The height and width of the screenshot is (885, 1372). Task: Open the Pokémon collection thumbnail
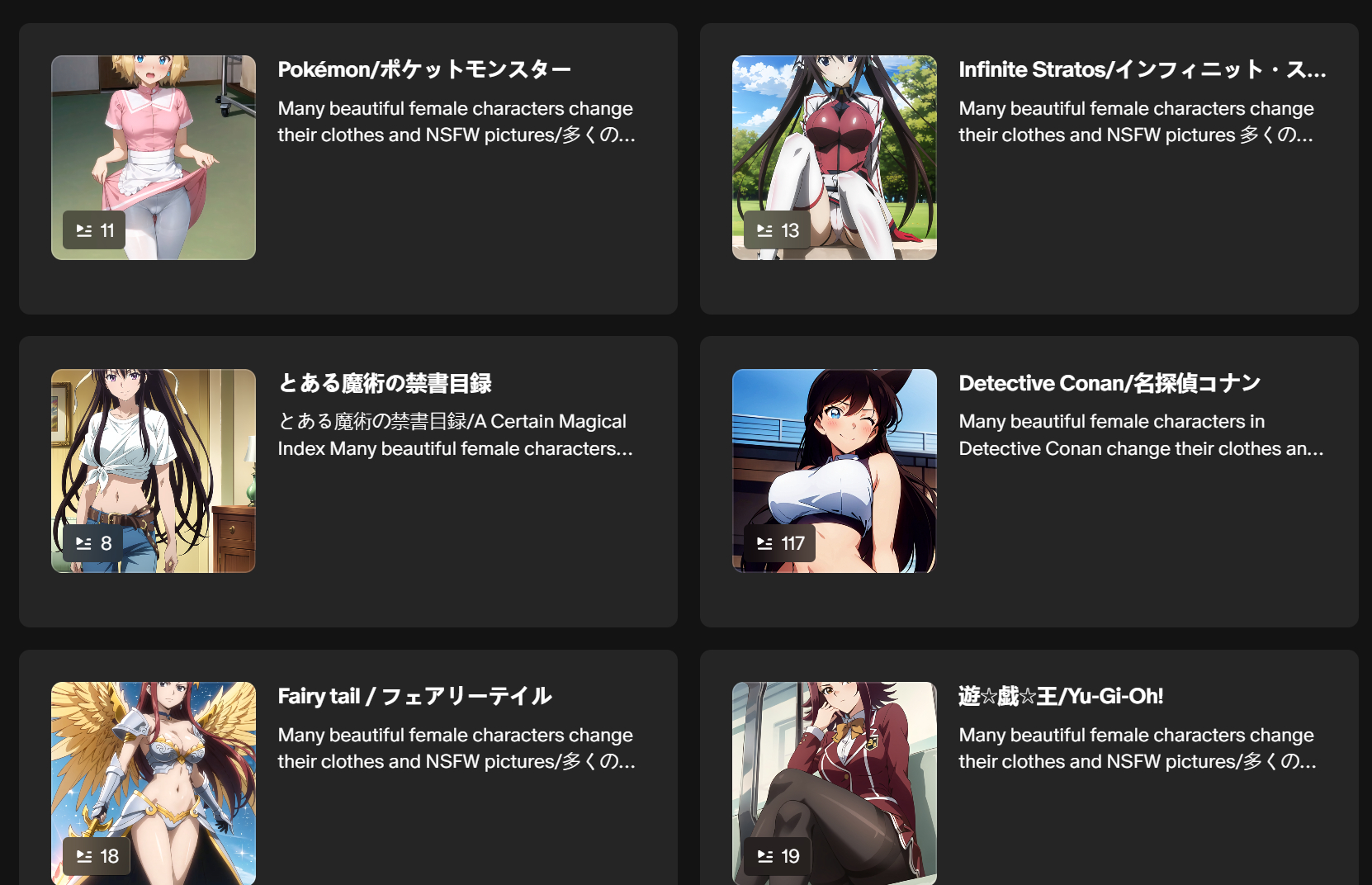tap(154, 158)
